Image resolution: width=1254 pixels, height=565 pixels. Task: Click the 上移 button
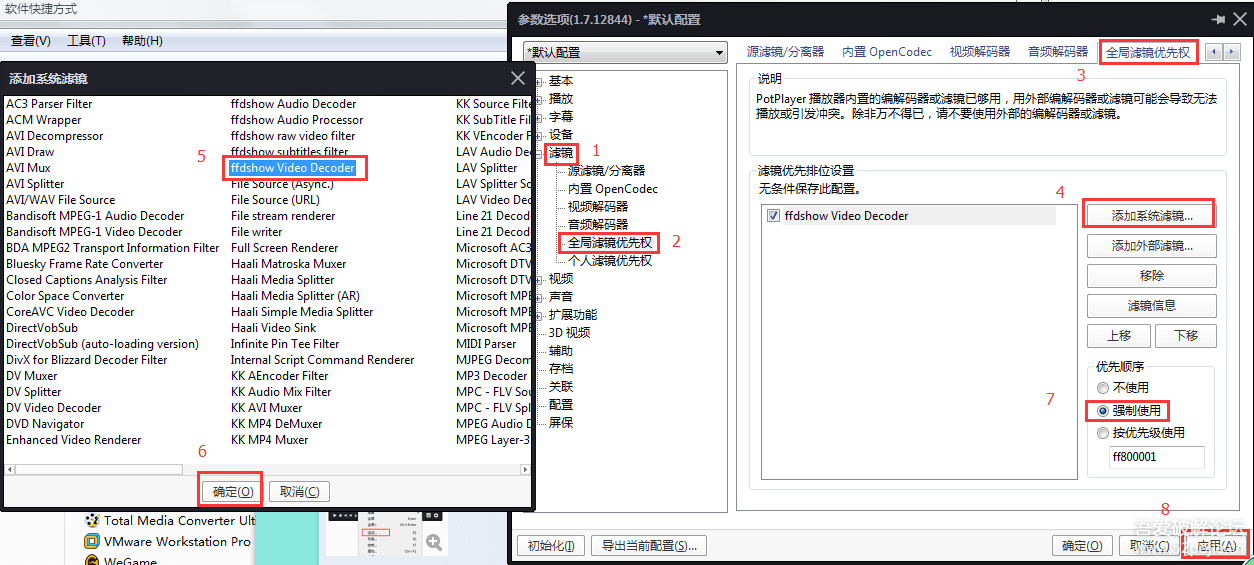point(1119,336)
